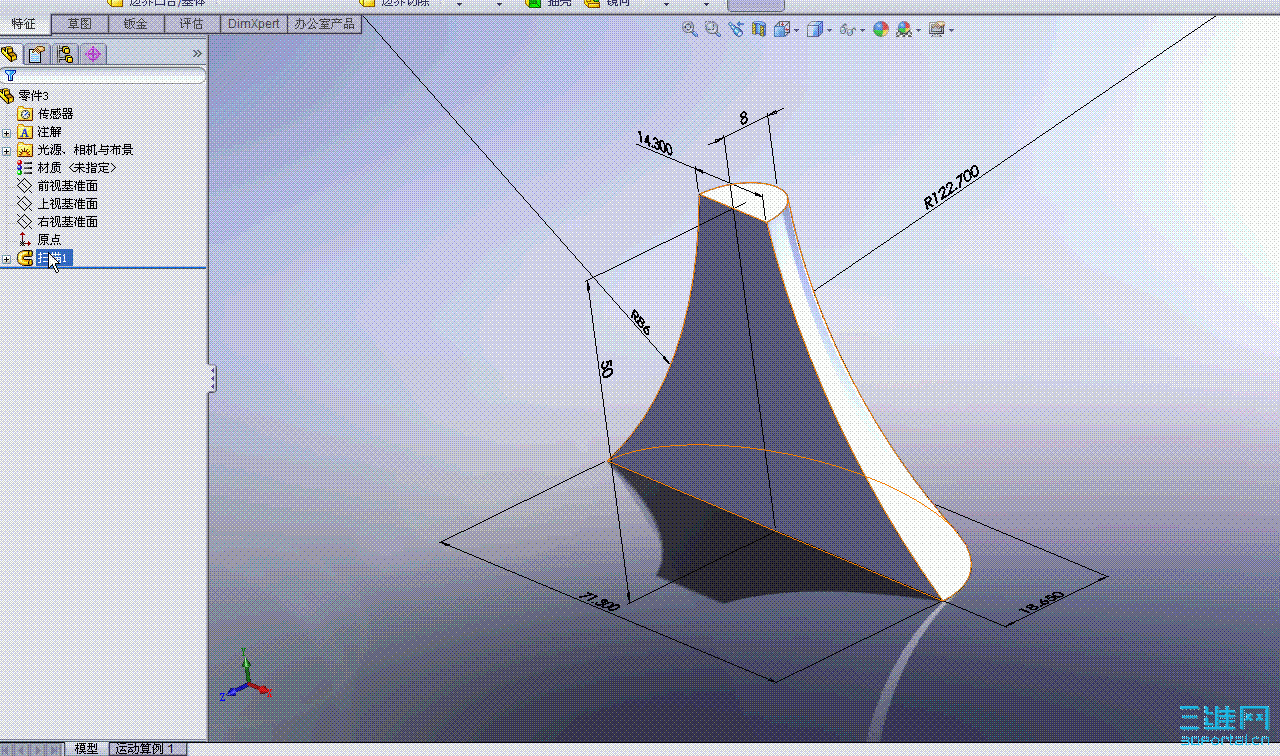Viewport: 1280px width, 756px height.
Task: Open the View Settings dropdown arrow
Action: [x=951, y=31]
